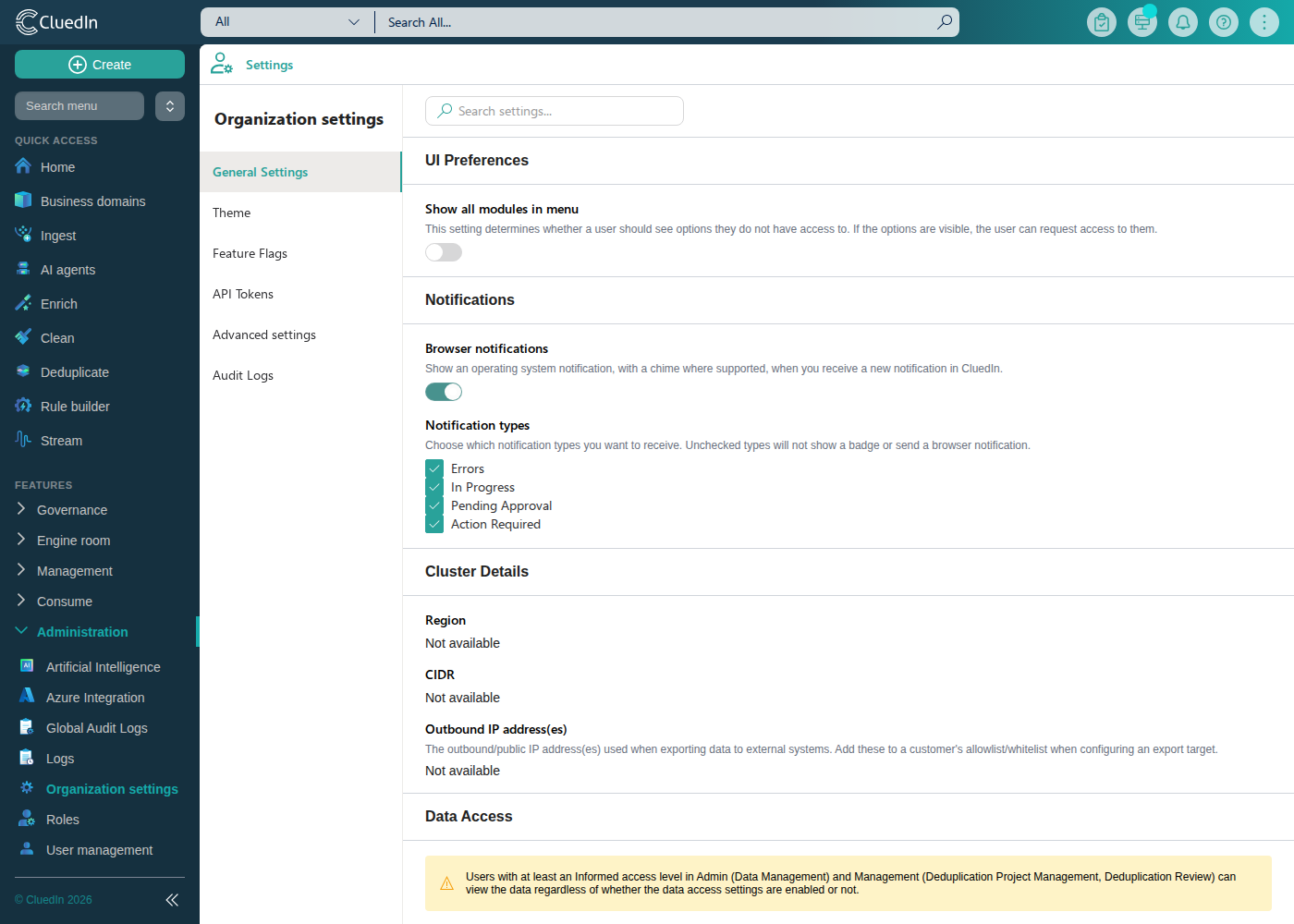Screen dimensions: 1294x924
Task: Open the All search scope dropdown
Action: click(x=287, y=22)
